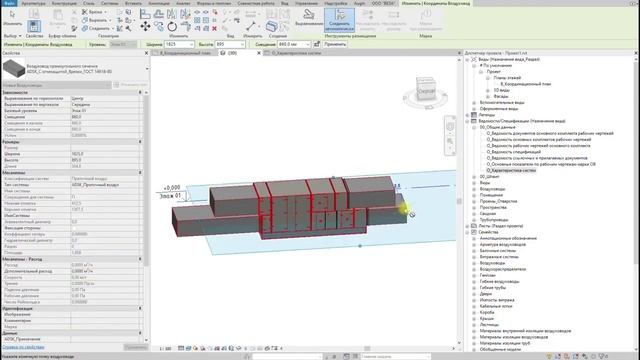Collapse the Ведомости/Спецификации tree node
The image size is (640, 360).
(x=467, y=121)
